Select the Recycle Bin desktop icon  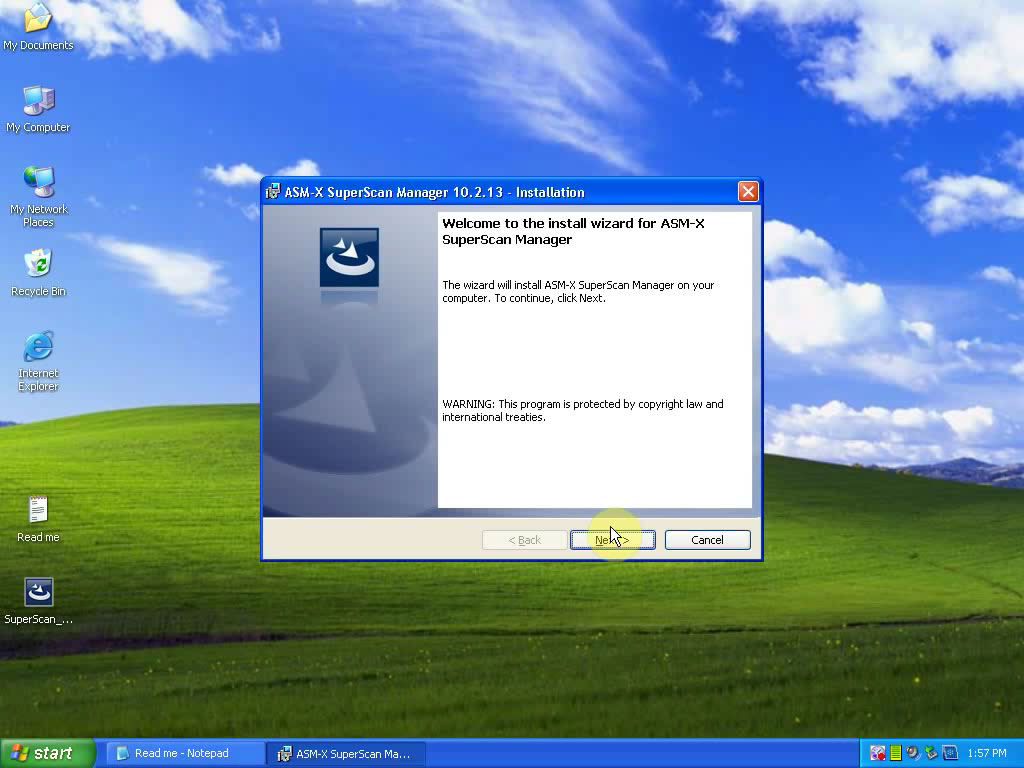coord(38,273)
